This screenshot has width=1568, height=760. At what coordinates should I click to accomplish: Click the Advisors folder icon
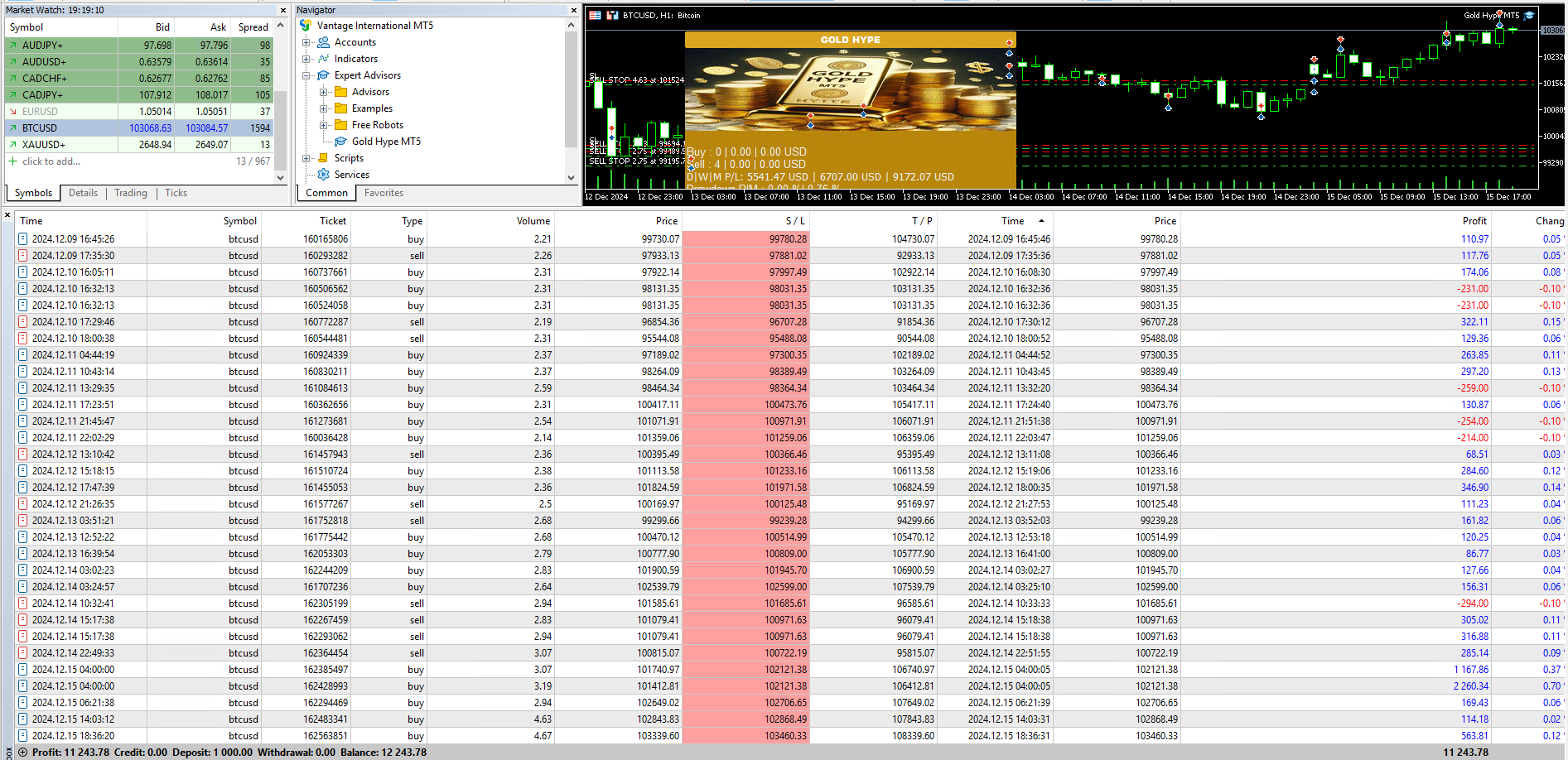(340, 92)
